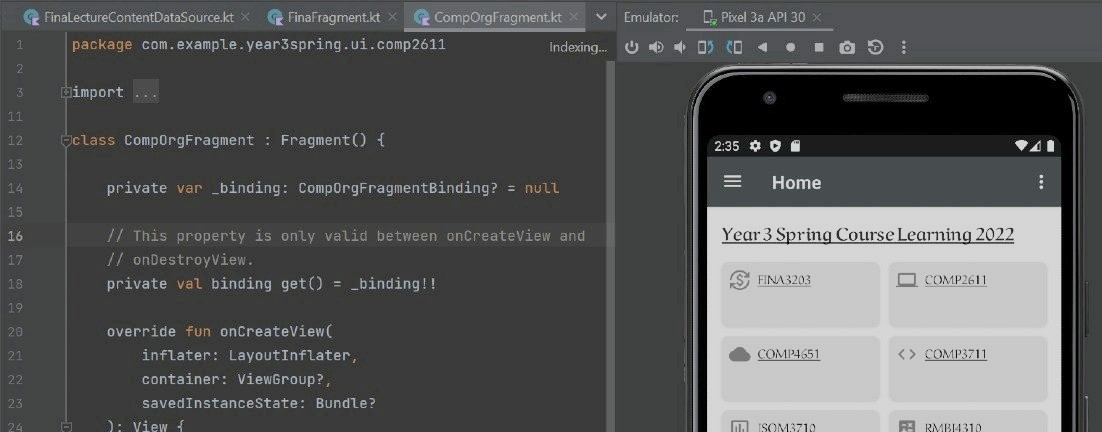The image size is (1102, 432).
Task: Click Kotlin file icon on CompOrgFragment.kt tab
Action: tap(421, 17)
